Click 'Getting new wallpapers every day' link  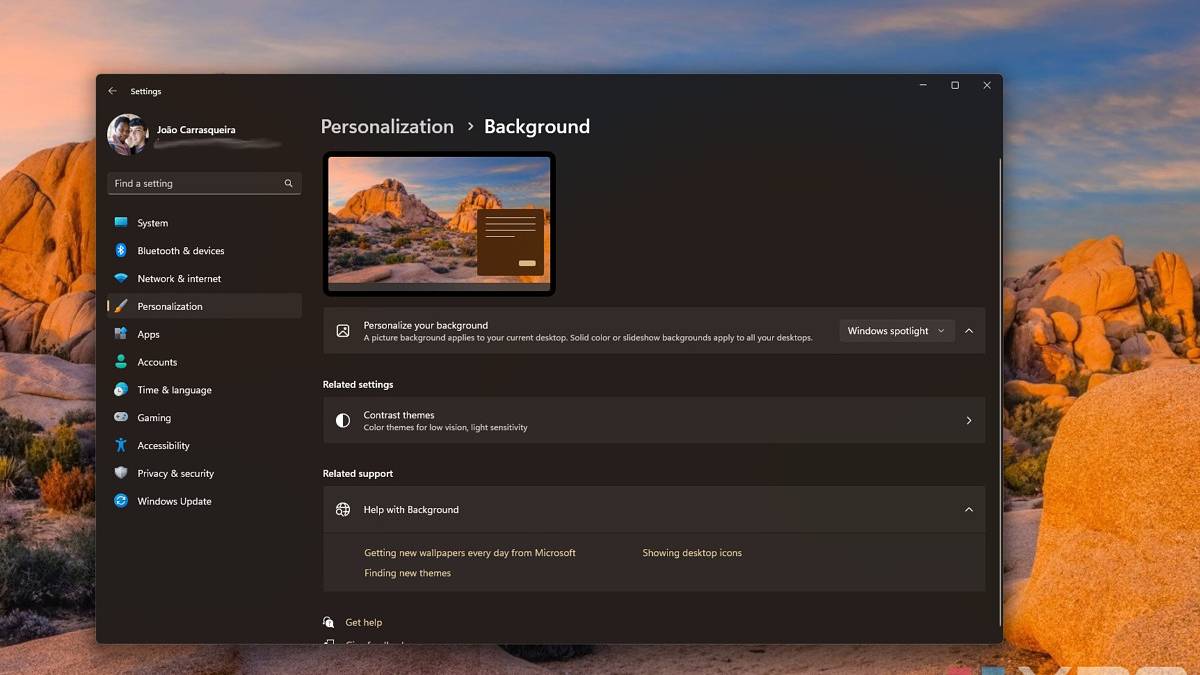470,553
